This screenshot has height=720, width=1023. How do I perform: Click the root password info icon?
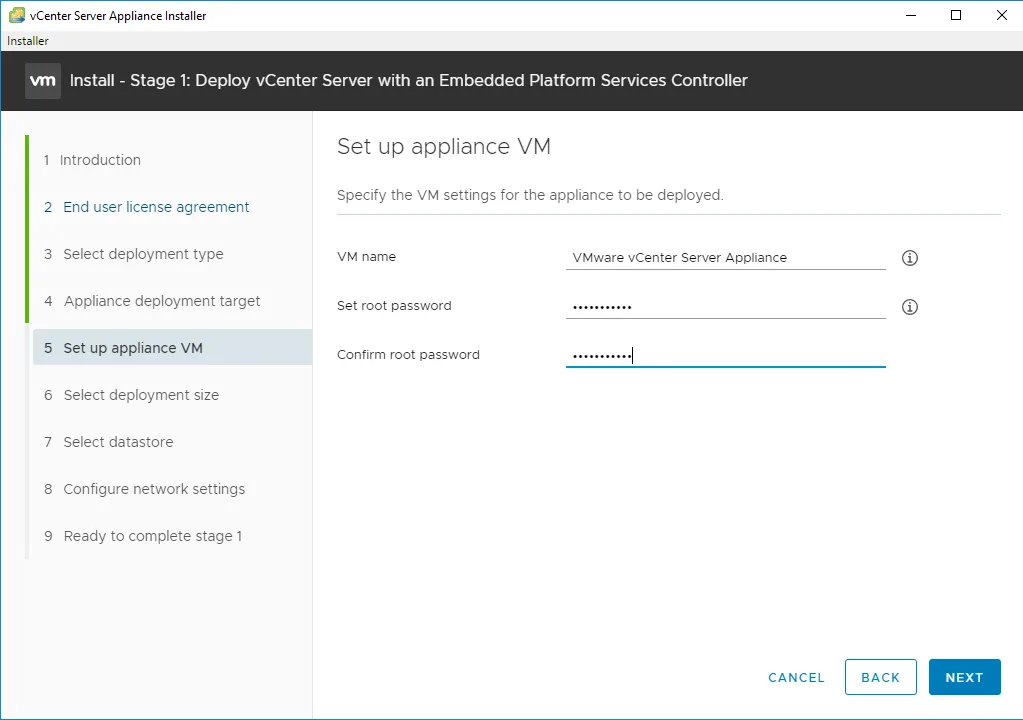pos(909,307)
